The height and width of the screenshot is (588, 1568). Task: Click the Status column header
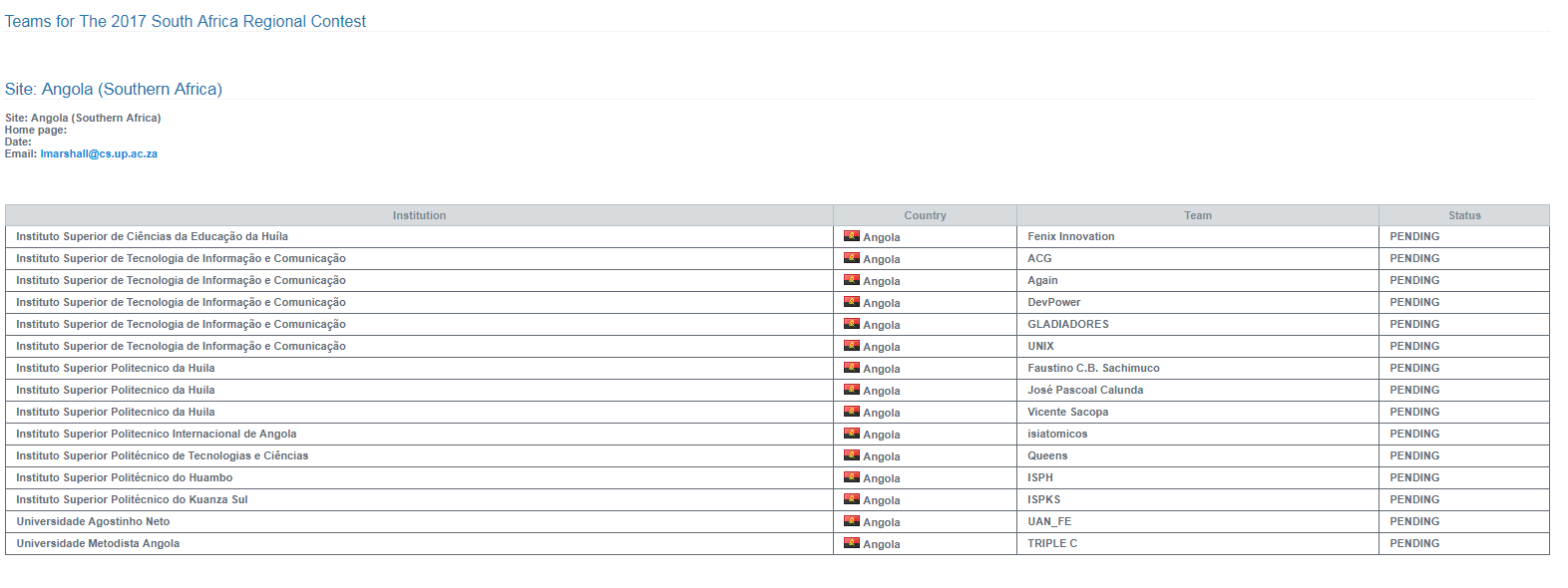point(1464,215)
